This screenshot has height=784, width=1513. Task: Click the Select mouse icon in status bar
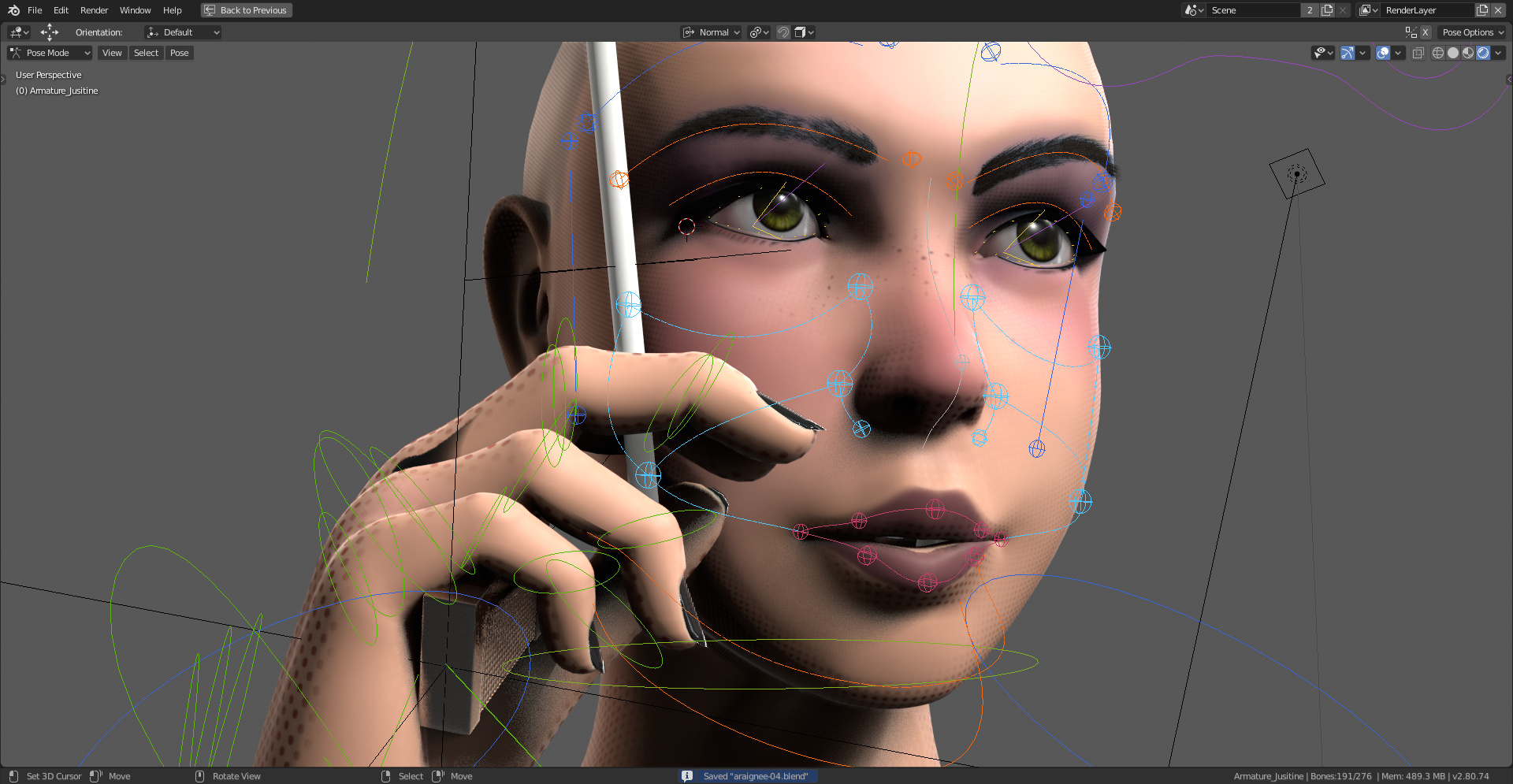coord(385,776)
